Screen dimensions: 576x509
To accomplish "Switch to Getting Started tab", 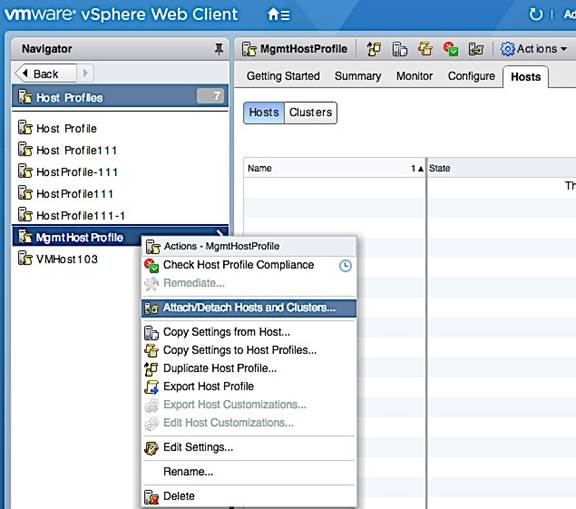I will (283, 76).
